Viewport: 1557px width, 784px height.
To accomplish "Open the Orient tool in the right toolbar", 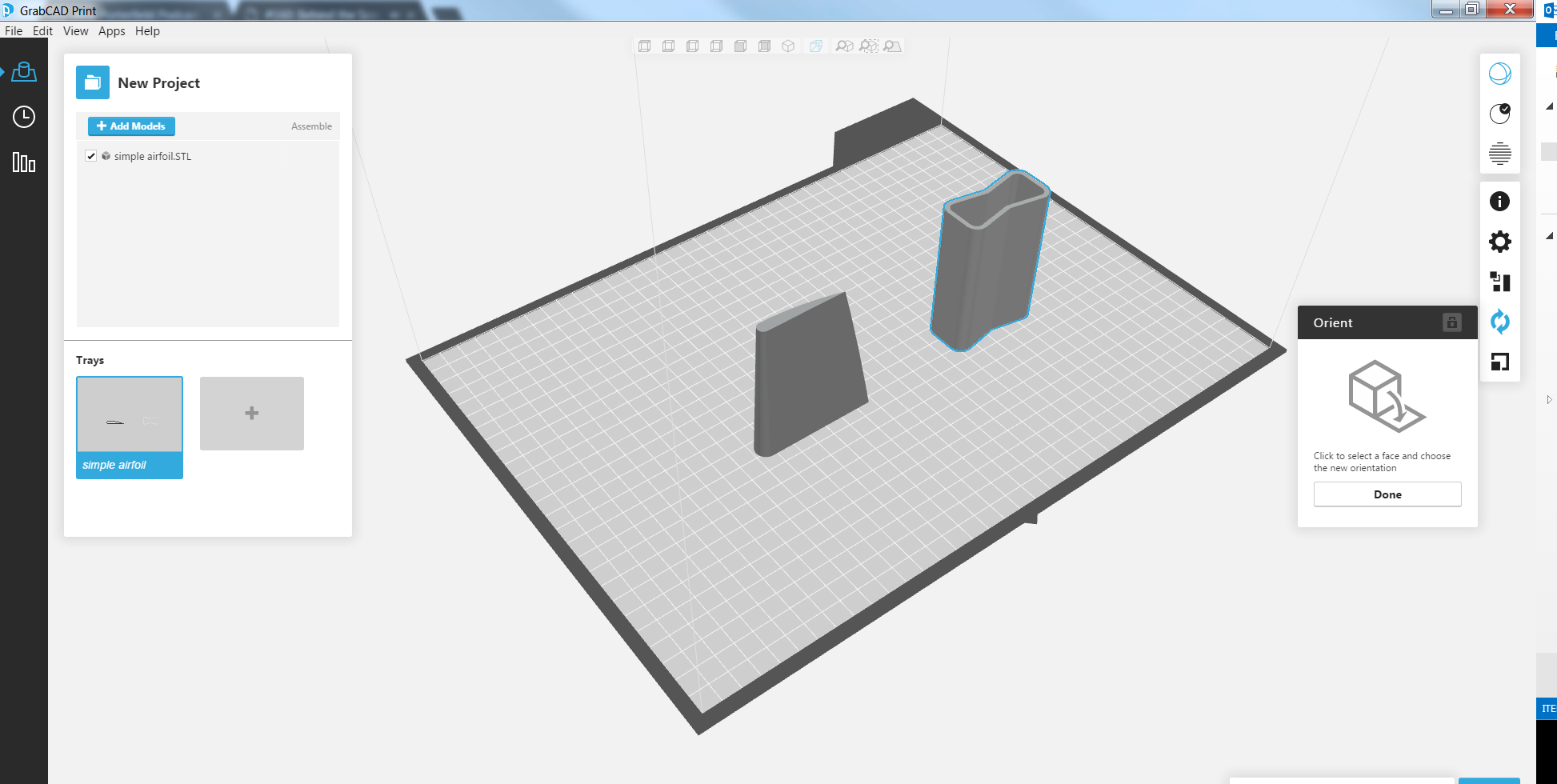I will tap(1500, 322).
